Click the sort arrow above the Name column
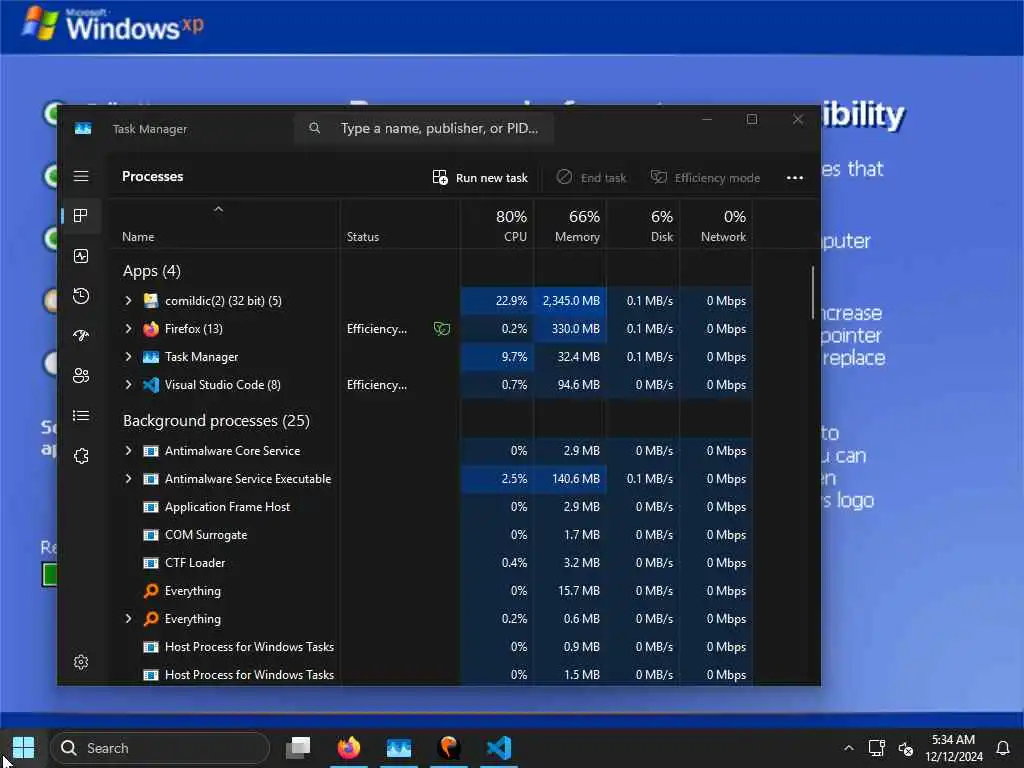Screen dimensions: 1024x768 tap(219, 209)
